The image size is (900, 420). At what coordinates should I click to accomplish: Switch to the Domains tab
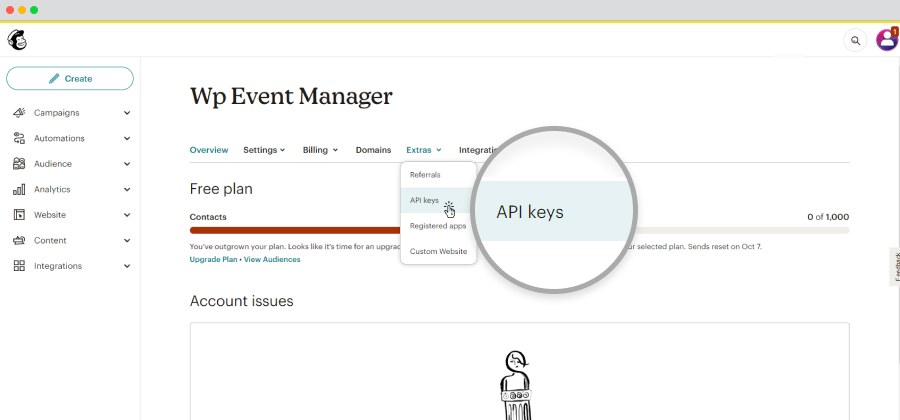[373, 150]
